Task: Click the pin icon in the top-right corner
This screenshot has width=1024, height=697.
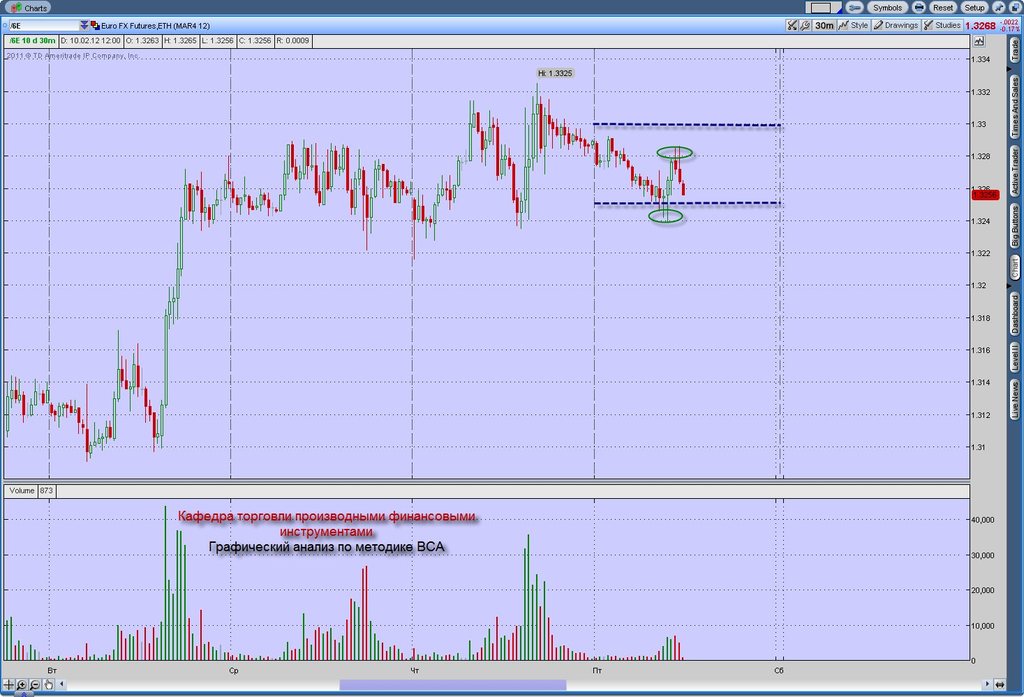Action: coord(999,8)
